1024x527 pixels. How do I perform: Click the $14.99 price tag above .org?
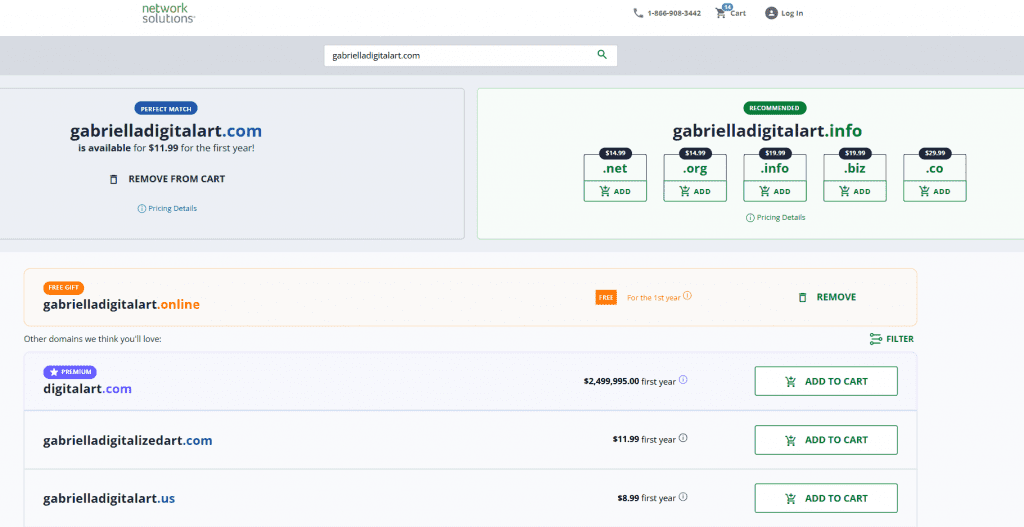[695, 153]
